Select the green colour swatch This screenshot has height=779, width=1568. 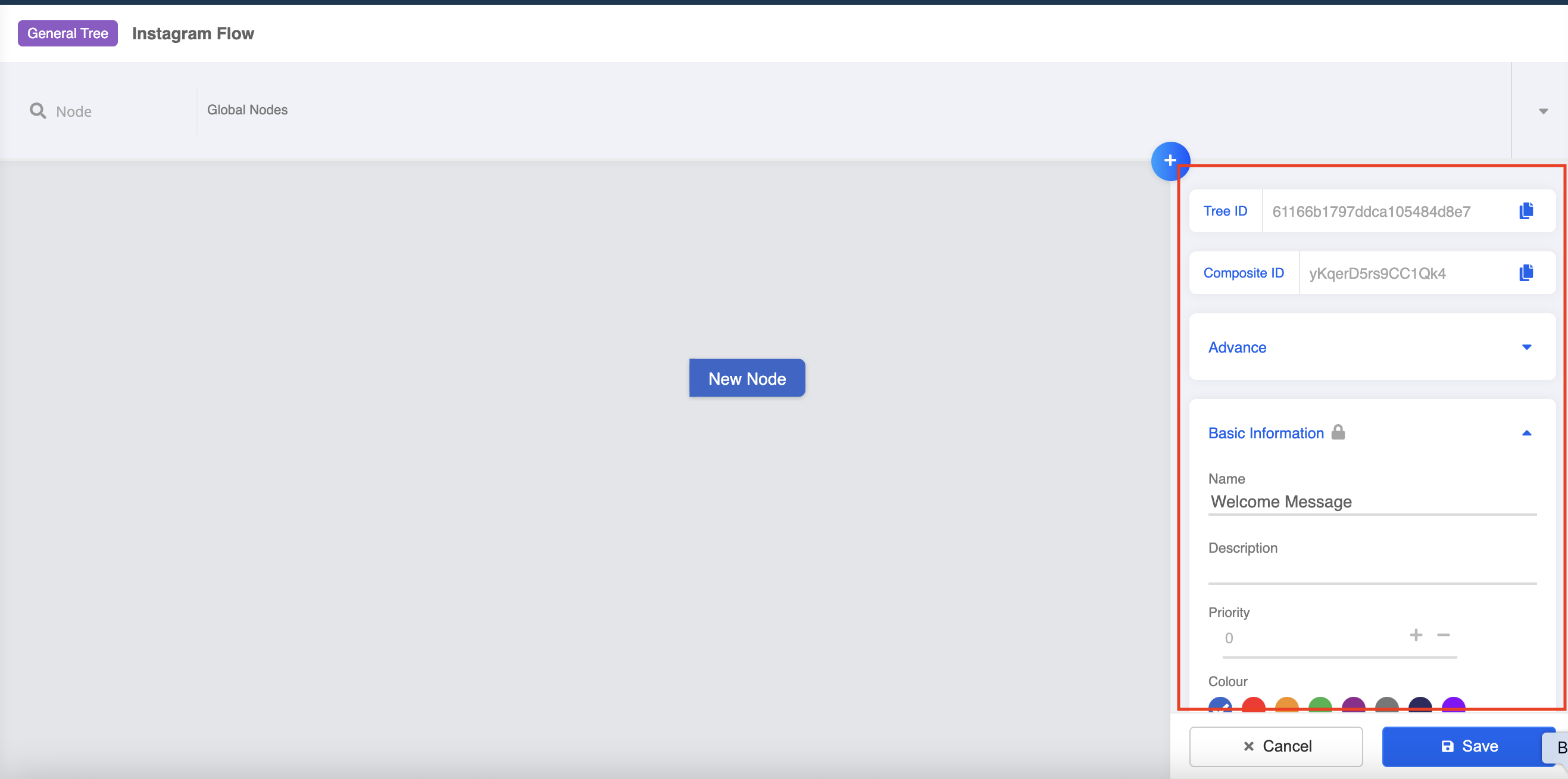[x=1320, y=705]
